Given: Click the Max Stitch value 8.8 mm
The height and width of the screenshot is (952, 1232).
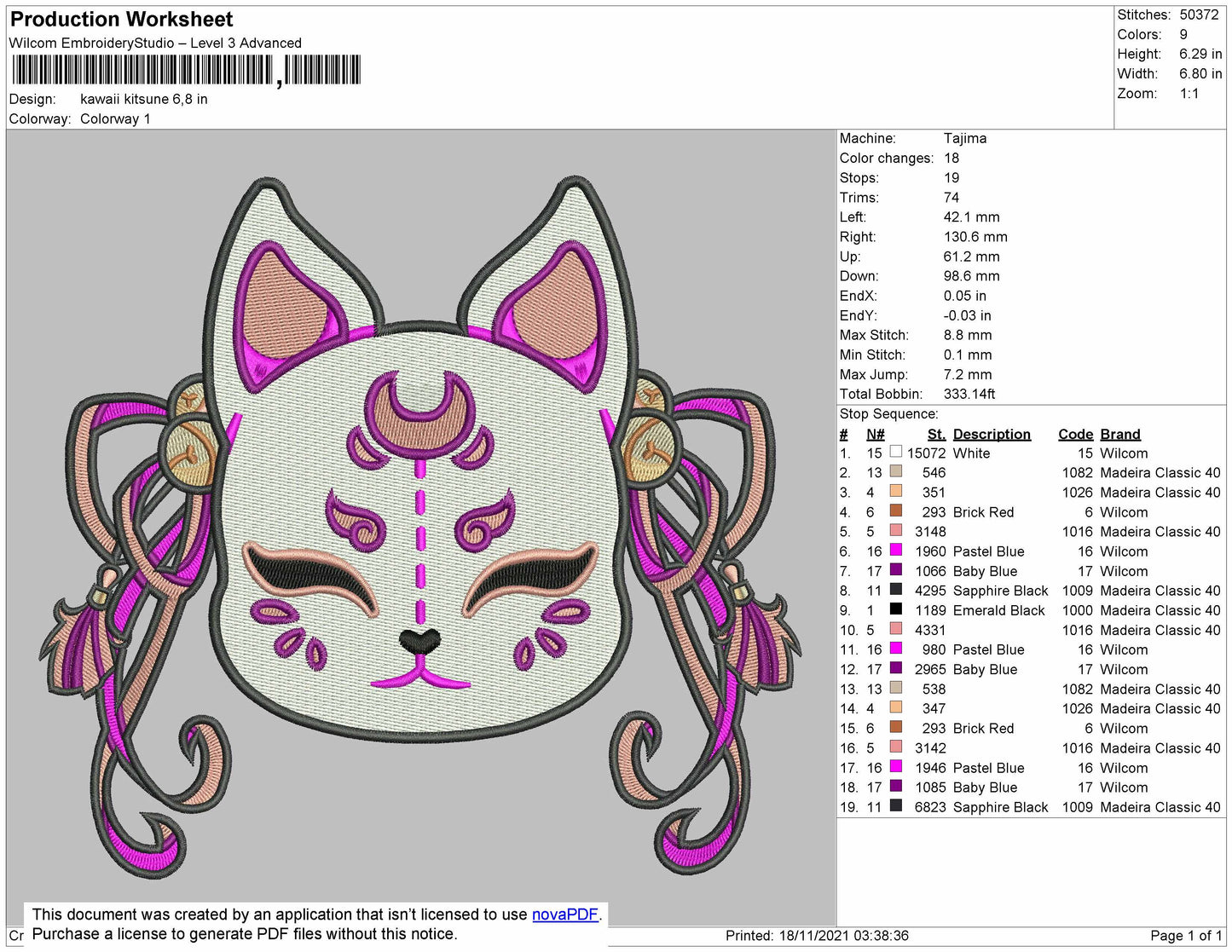Looking at the screenshot, I should pos(968,335).
